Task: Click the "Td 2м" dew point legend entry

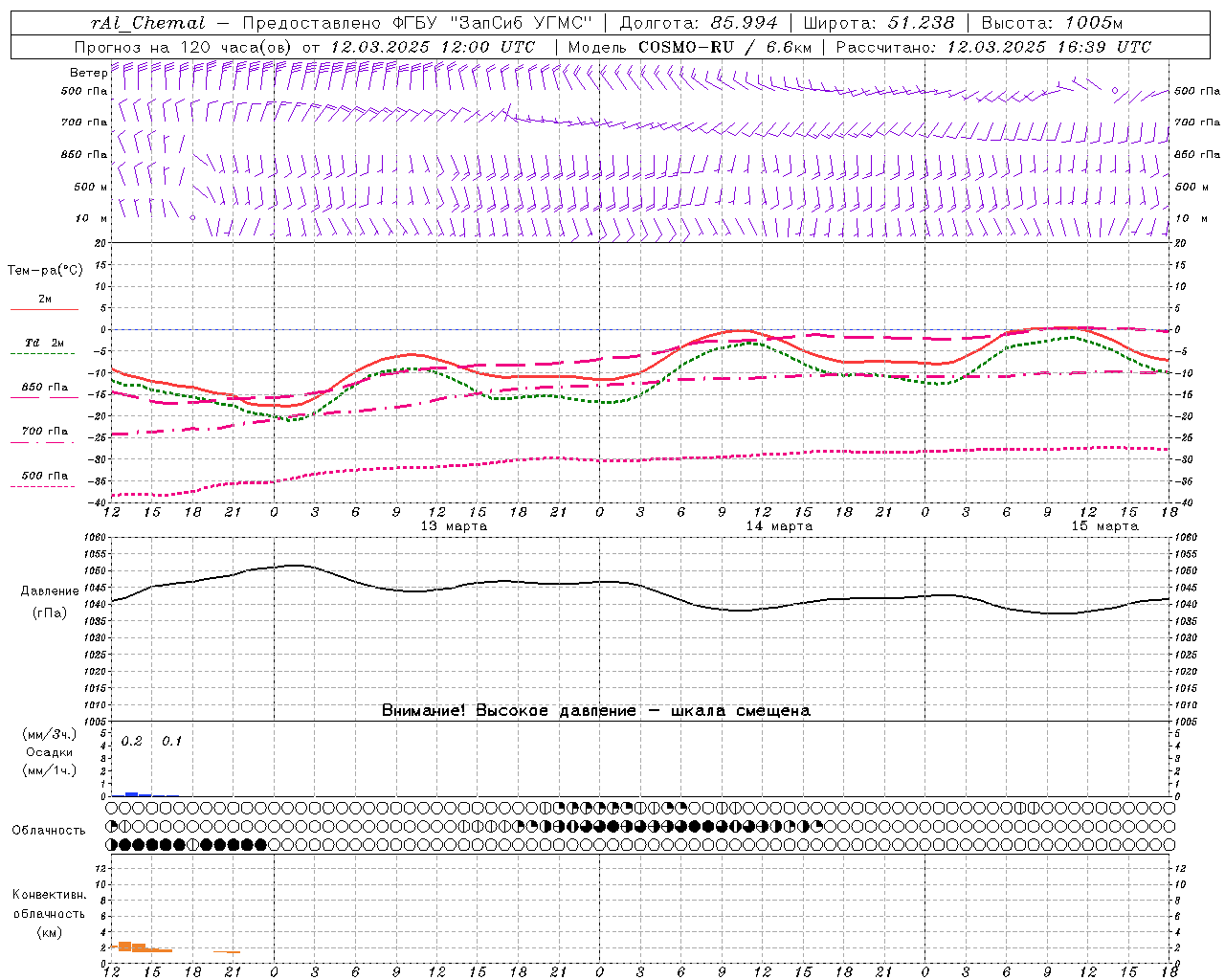Action: coord(44,344)
